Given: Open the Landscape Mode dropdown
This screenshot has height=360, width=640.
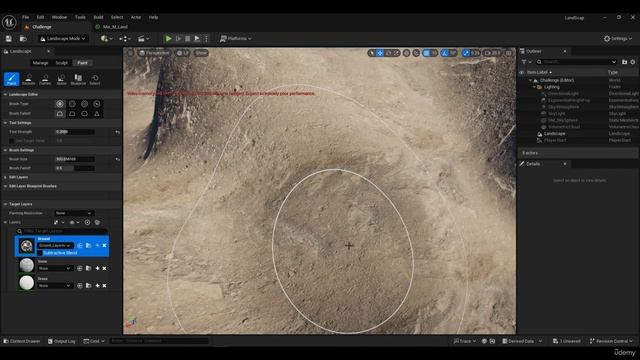Looking at the screenshot, I should pos(63,38).
